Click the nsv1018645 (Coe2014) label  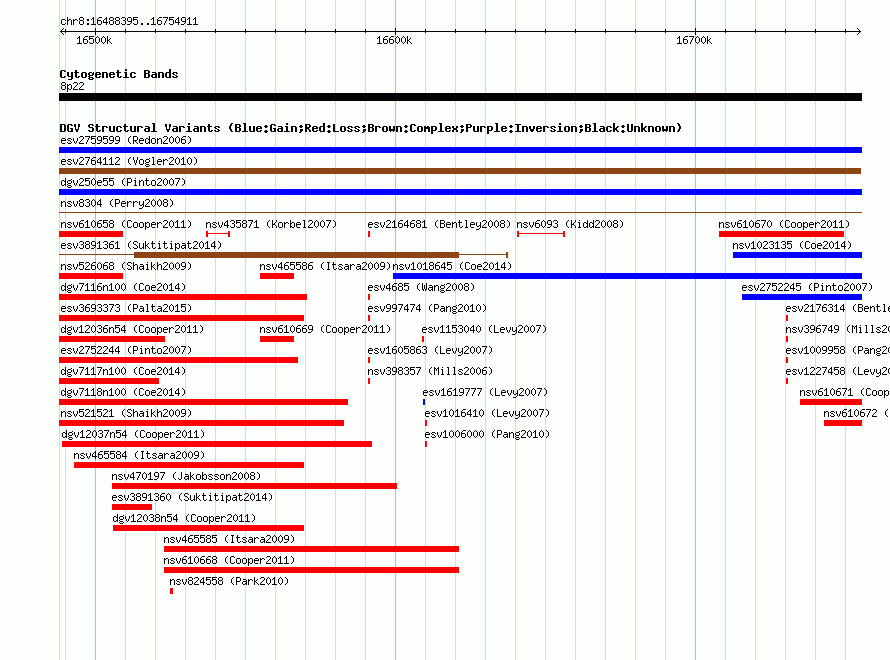452,266
